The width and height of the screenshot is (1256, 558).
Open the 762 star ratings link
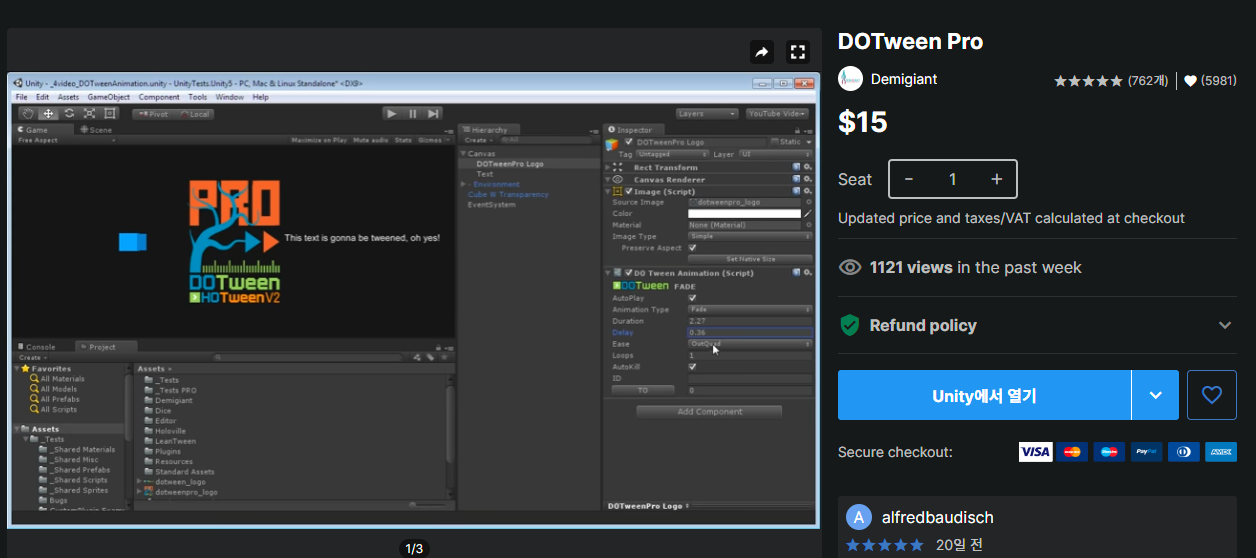coord(1111,81)
